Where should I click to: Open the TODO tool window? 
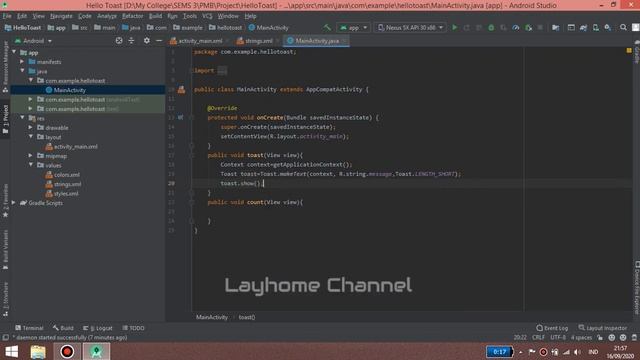click(133, 328)
